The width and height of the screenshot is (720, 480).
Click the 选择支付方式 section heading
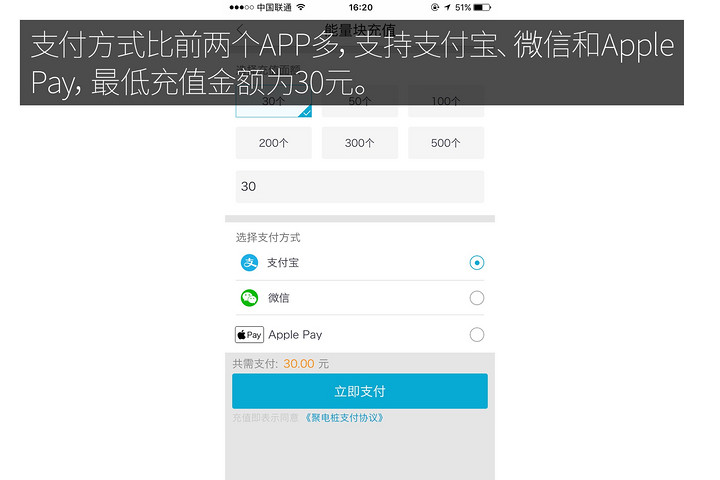(x=268, y=237)
